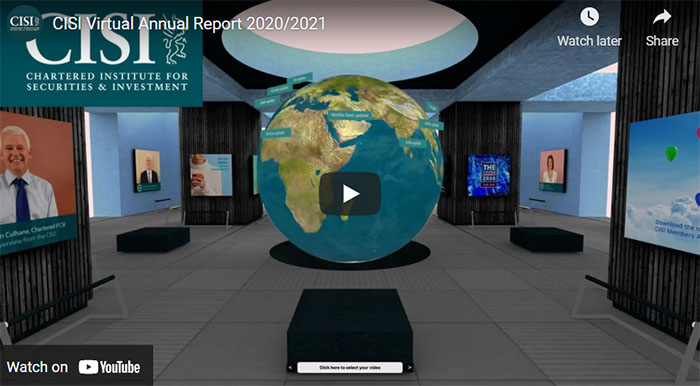
Task: Open the CEO overview portrait panel
Action: pyautogui.click(x=38, y=182)
